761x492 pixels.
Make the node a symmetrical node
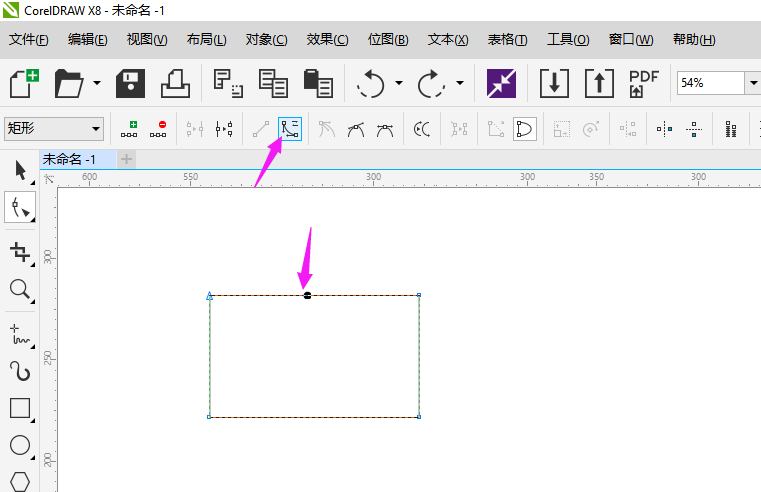pyautogui.click(x=385, y=129)
